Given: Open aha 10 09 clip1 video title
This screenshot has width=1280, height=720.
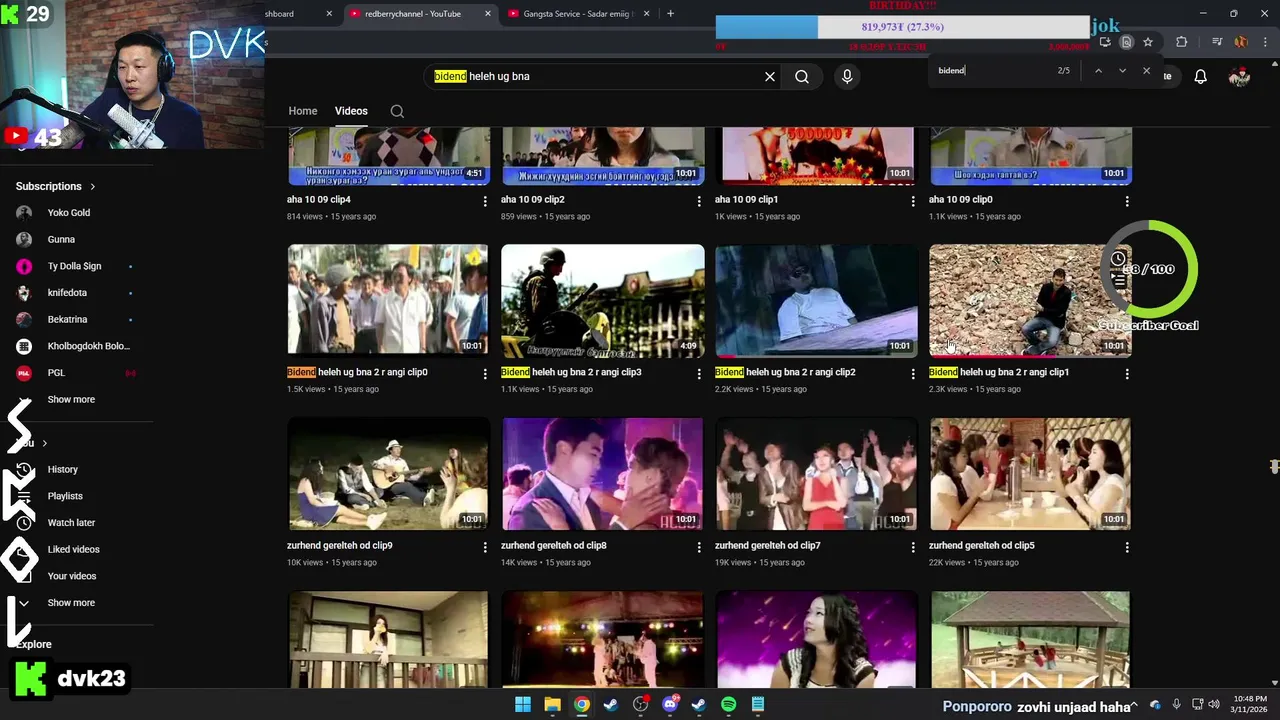Looking at the screenshot, I should tap(746, 199).
